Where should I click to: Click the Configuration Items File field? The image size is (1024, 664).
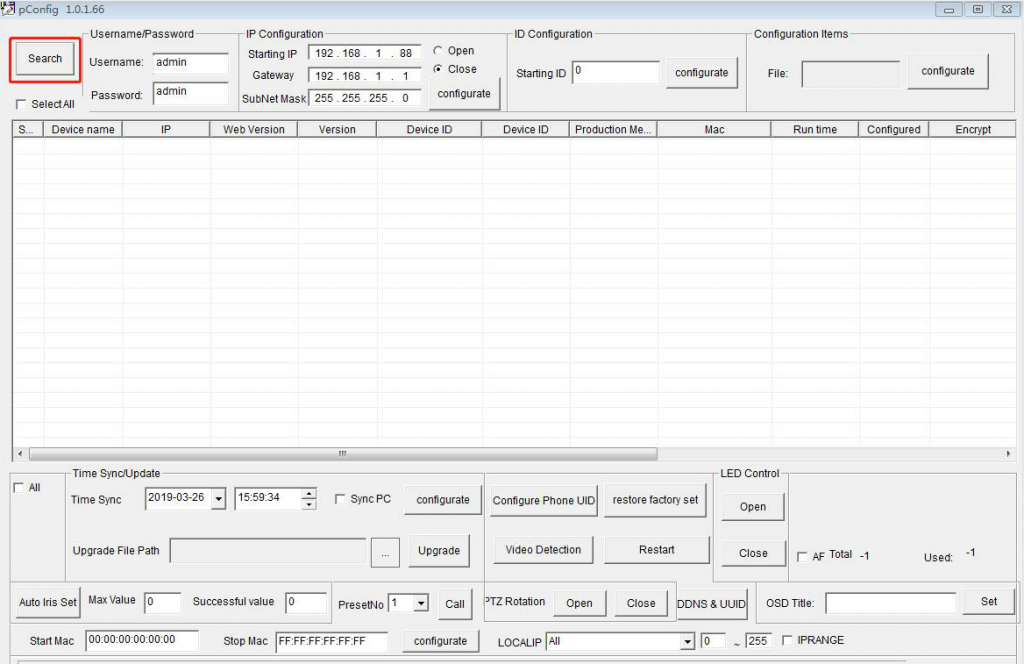(x=850, y=74)
